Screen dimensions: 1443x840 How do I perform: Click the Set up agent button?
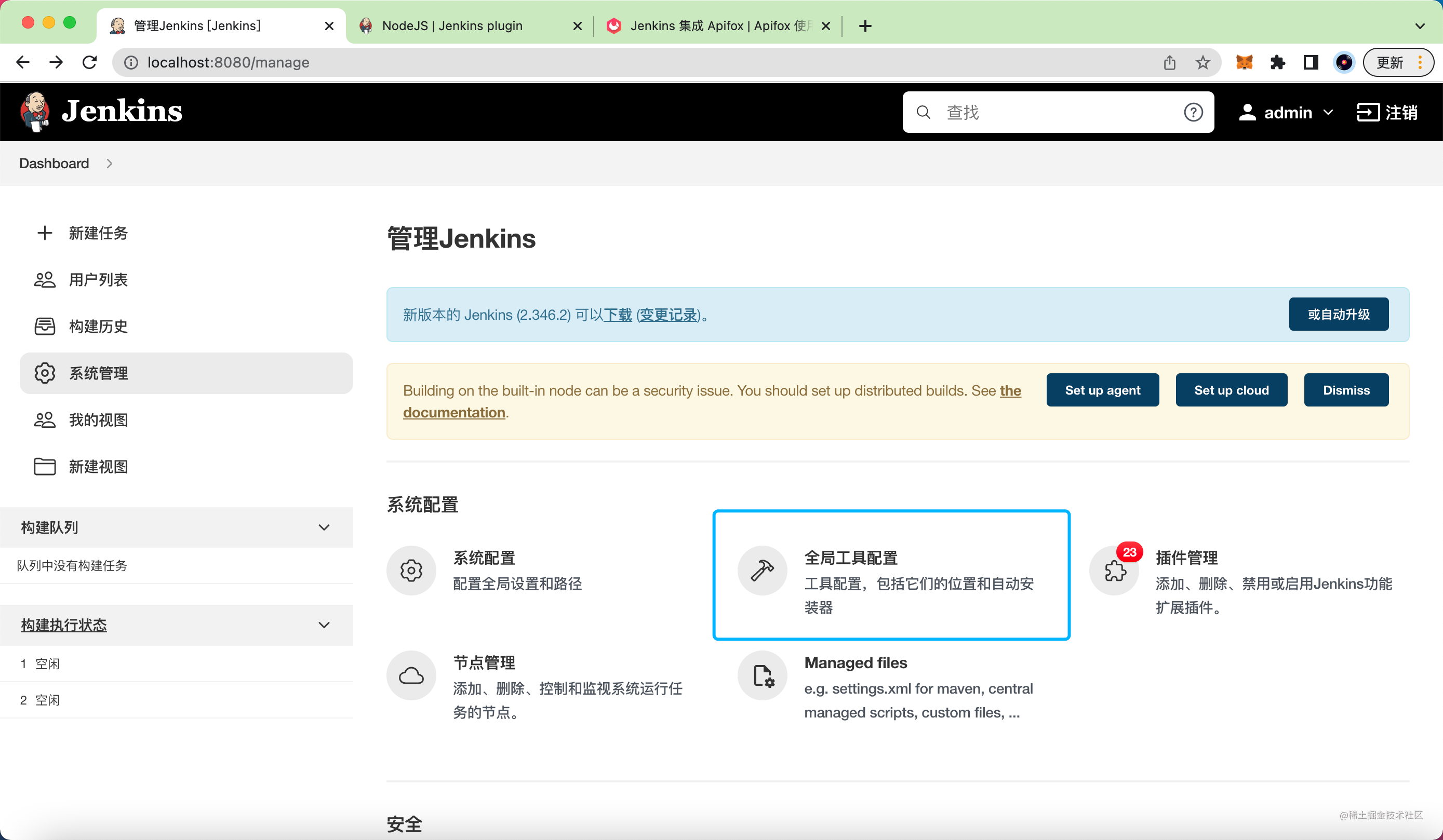1102,390
